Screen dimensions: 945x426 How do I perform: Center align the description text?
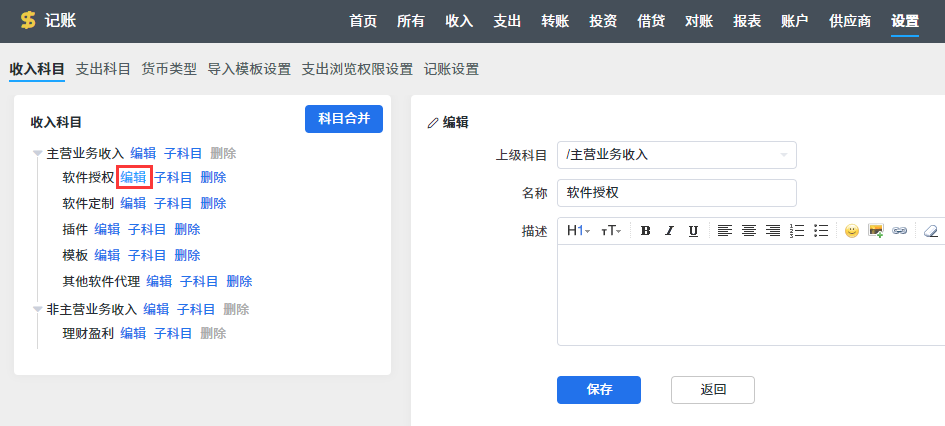point(748,231)
